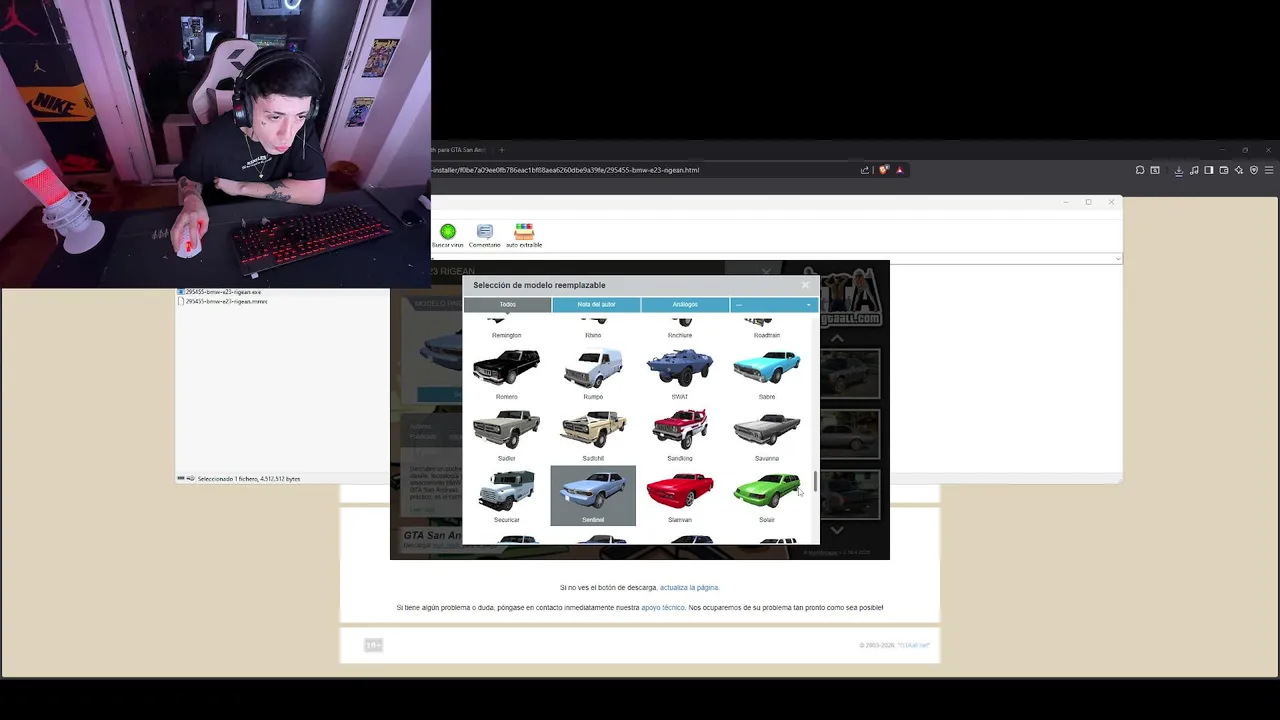Image resolution: width=1280 pixels, height=720 pixels.
Task: Select the Rumpo van model
Action: [593, 374]
